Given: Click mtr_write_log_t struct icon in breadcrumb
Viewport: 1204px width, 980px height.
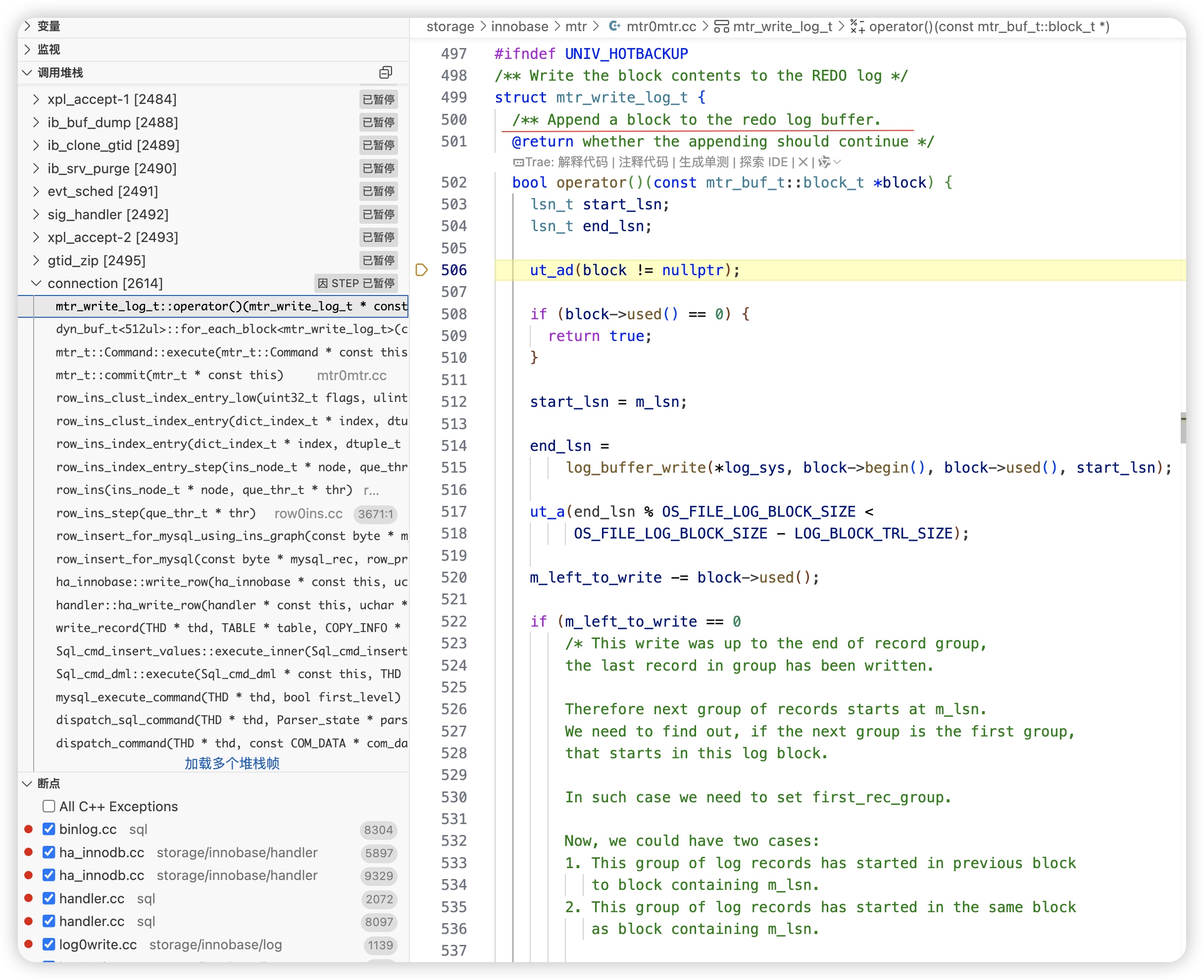Looking at the screenshot, I should coord(721,26).
